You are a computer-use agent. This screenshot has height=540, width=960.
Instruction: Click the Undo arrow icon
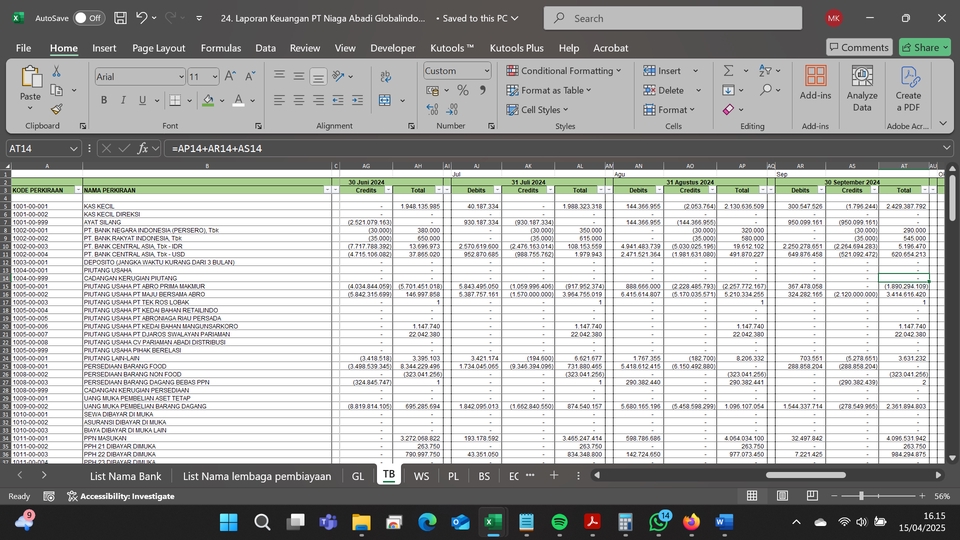click(141, 18)
